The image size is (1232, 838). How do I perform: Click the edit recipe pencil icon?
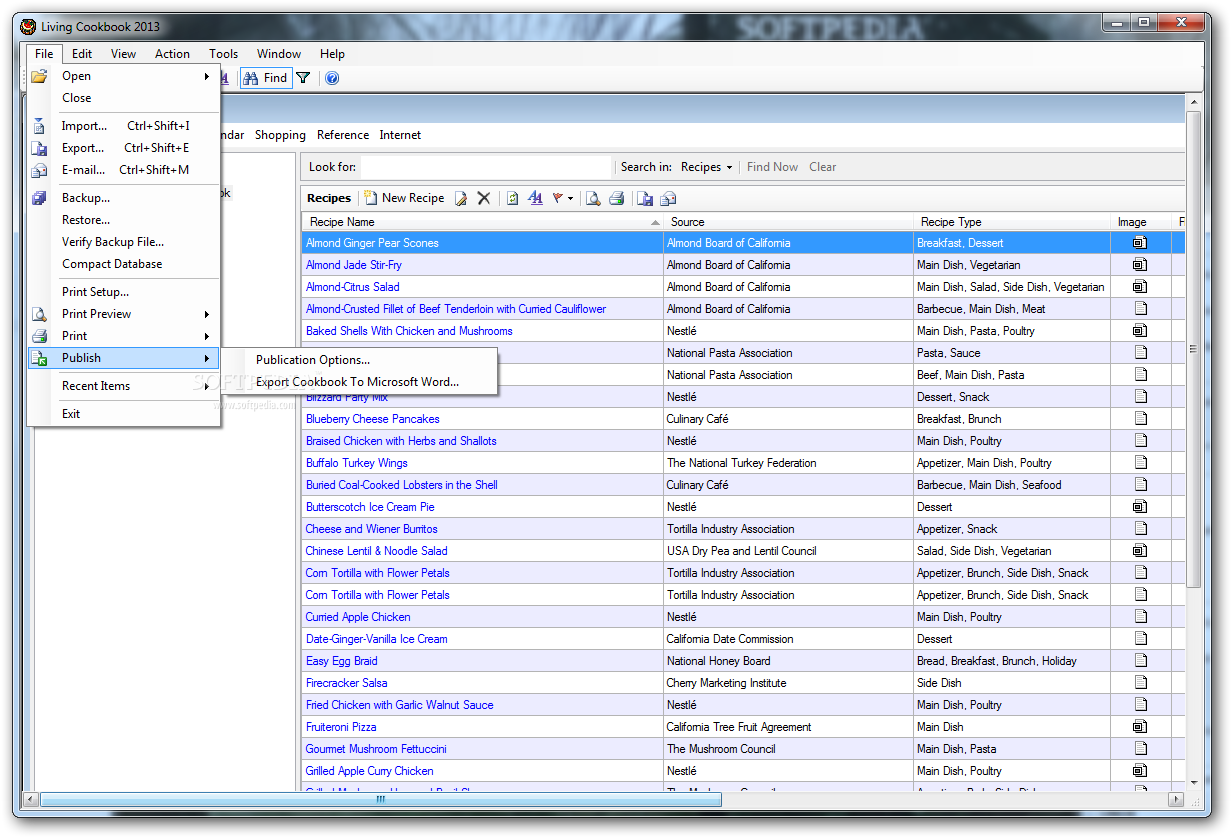tap(461, 198)
